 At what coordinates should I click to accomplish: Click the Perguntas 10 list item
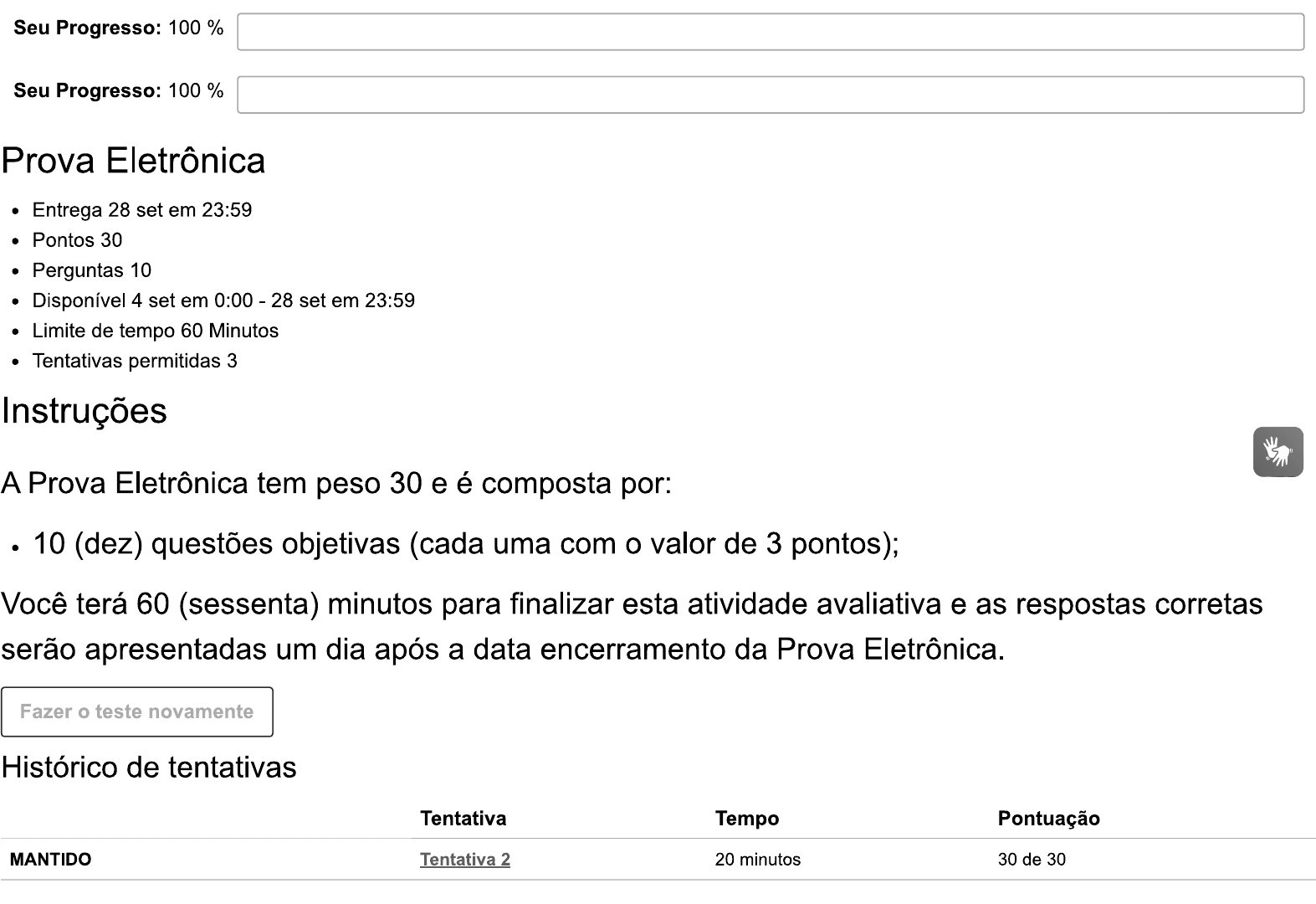pyautogui.click(x=92, y=270)
